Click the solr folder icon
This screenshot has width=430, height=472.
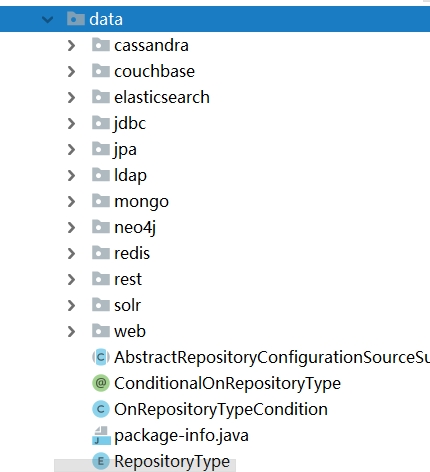click(101, 305)
